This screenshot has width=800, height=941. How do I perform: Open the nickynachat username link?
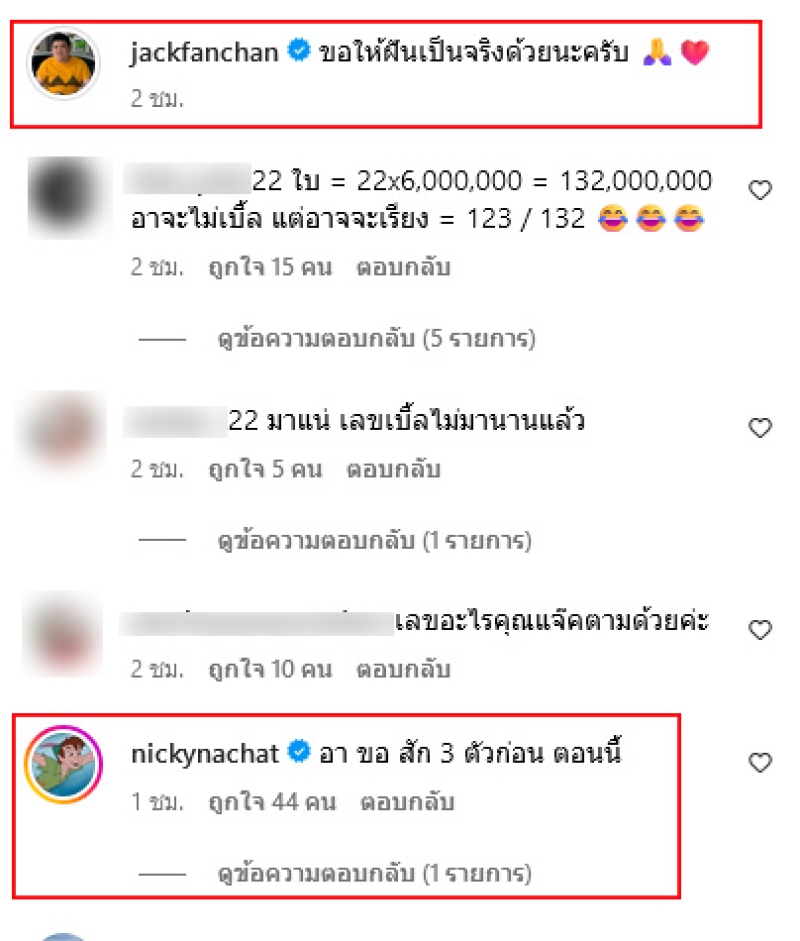(x=205, y=754)
